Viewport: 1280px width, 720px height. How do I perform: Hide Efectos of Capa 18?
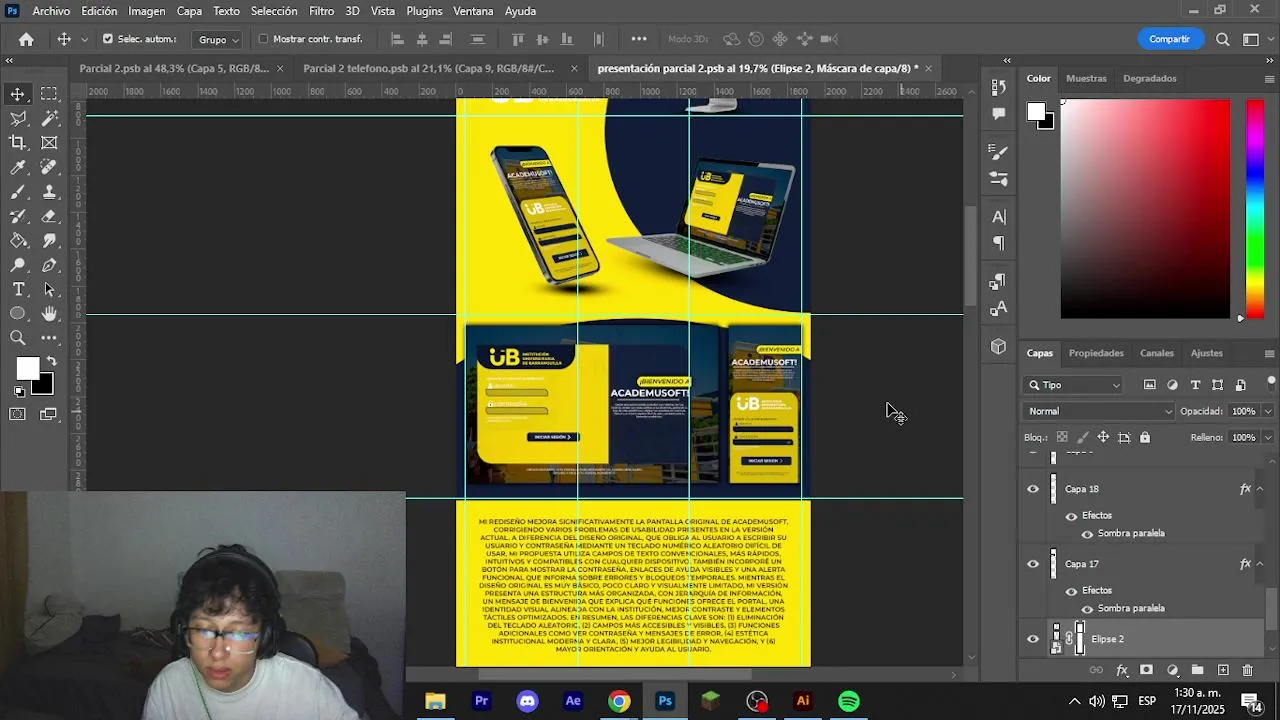click(1071, 516)
